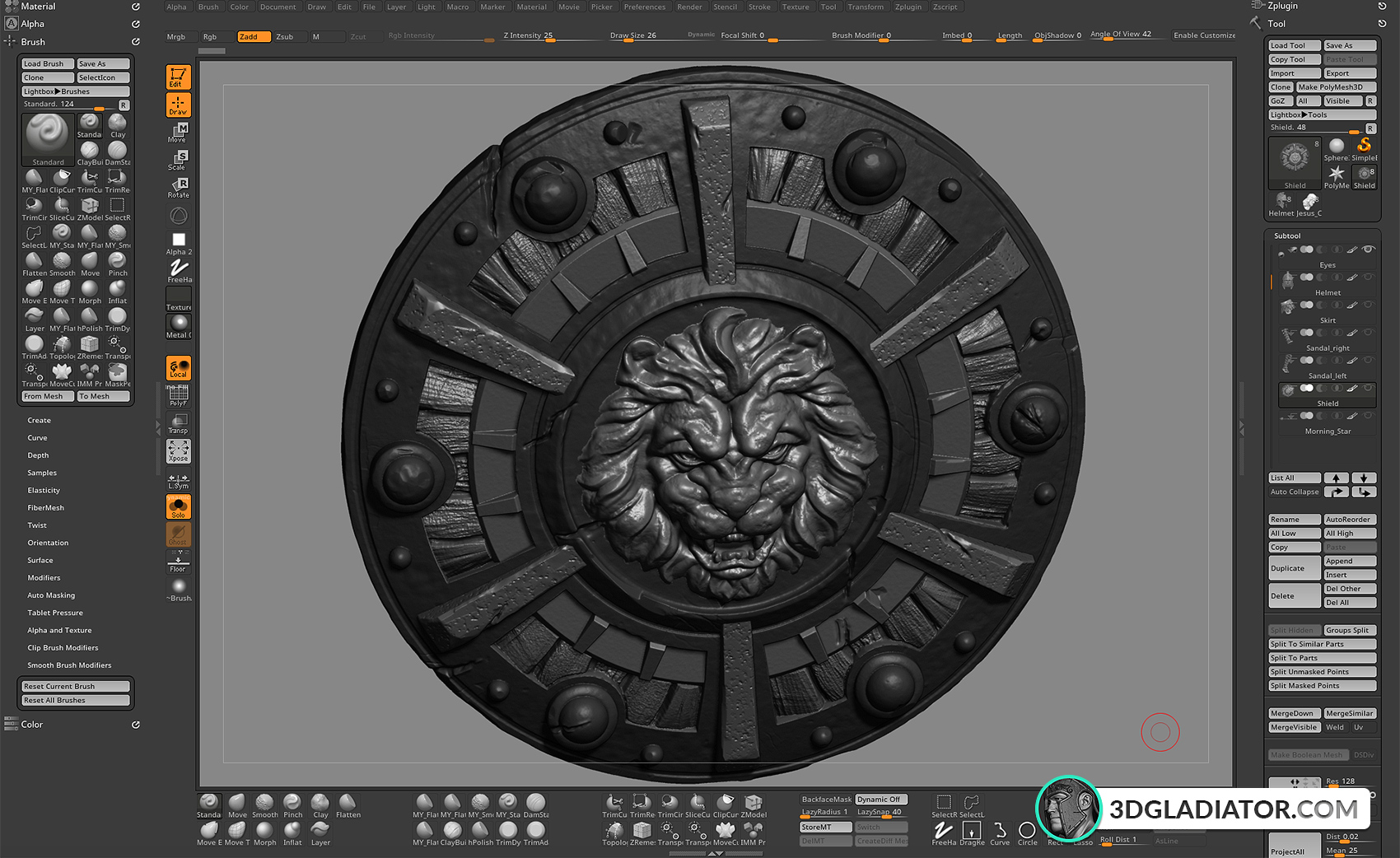Select the Morph brush in left palette
This screenshot has height=858, width=1400.
[90, 292]
